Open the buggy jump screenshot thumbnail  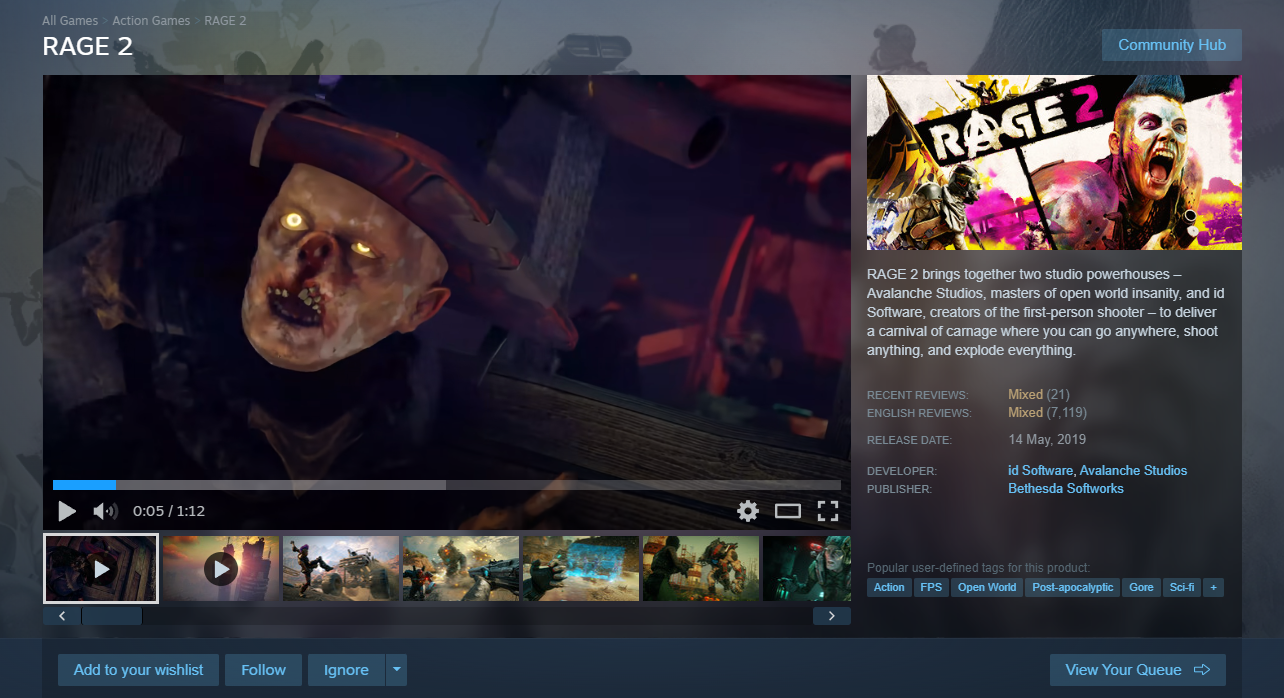pyautogui.click(x=341, y=569)
